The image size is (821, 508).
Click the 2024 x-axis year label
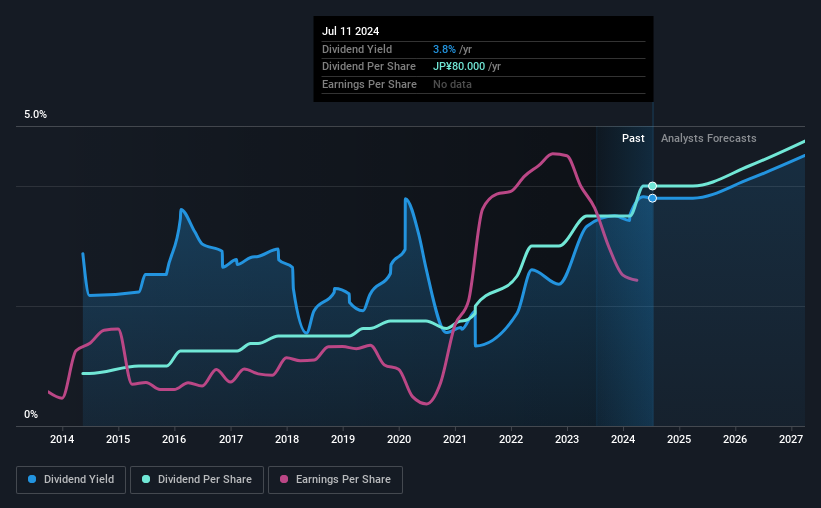pos(623,439)
